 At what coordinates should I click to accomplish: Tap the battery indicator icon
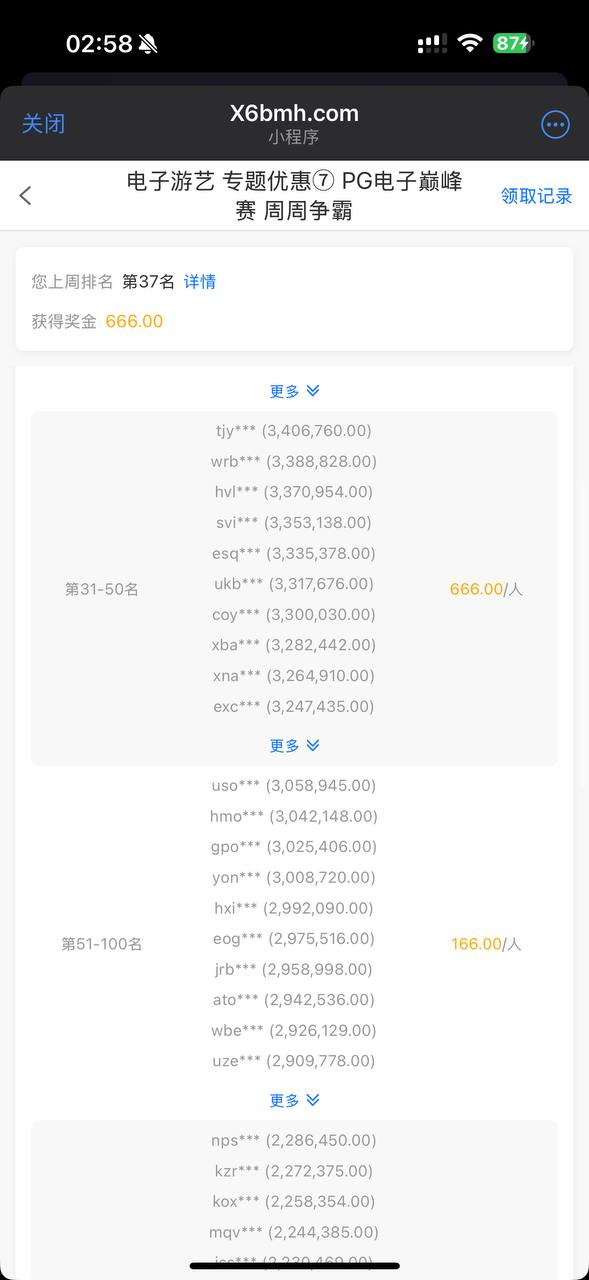coord(514,43)
